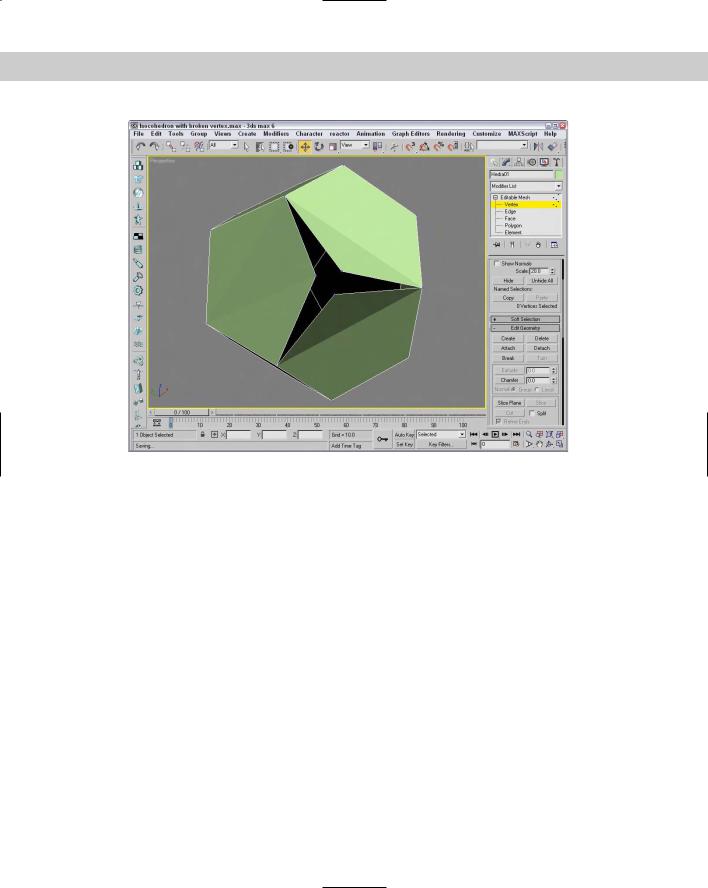Activate the Select and Scale tool
The width and height of the screenshot is (708, 888).
333,146
